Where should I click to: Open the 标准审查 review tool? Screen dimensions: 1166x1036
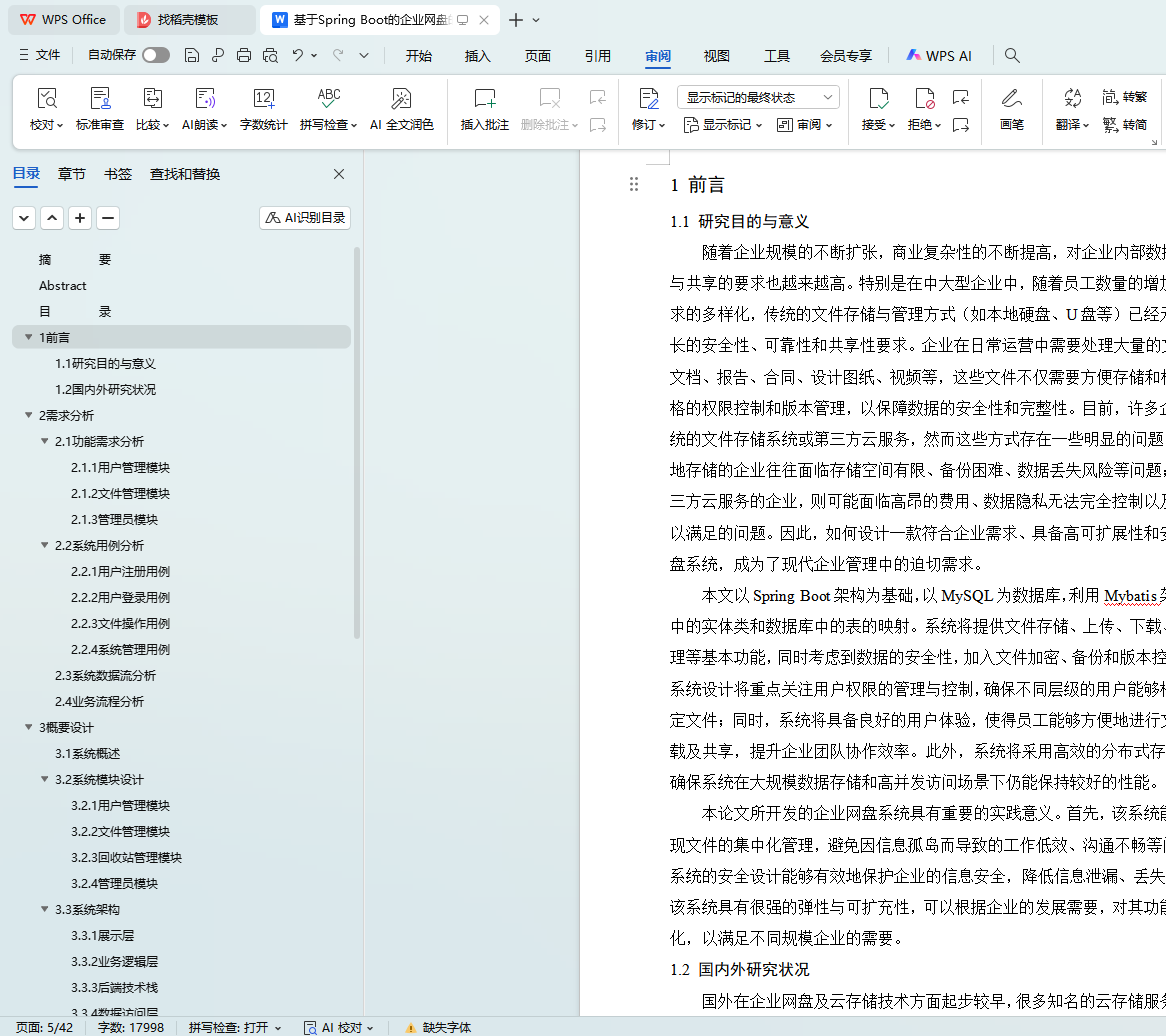100,99
